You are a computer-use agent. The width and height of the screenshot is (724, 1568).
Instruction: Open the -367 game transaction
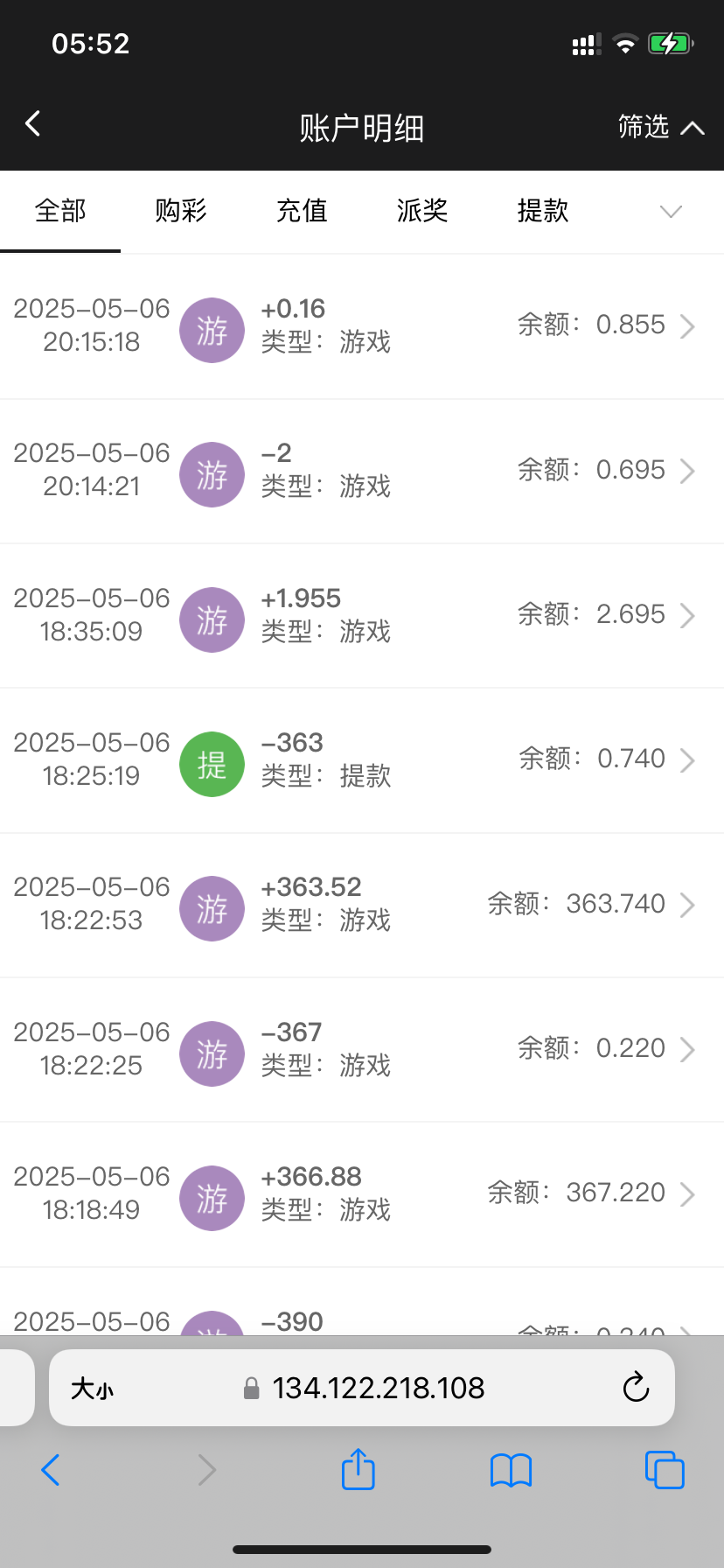click(362, 1049)
